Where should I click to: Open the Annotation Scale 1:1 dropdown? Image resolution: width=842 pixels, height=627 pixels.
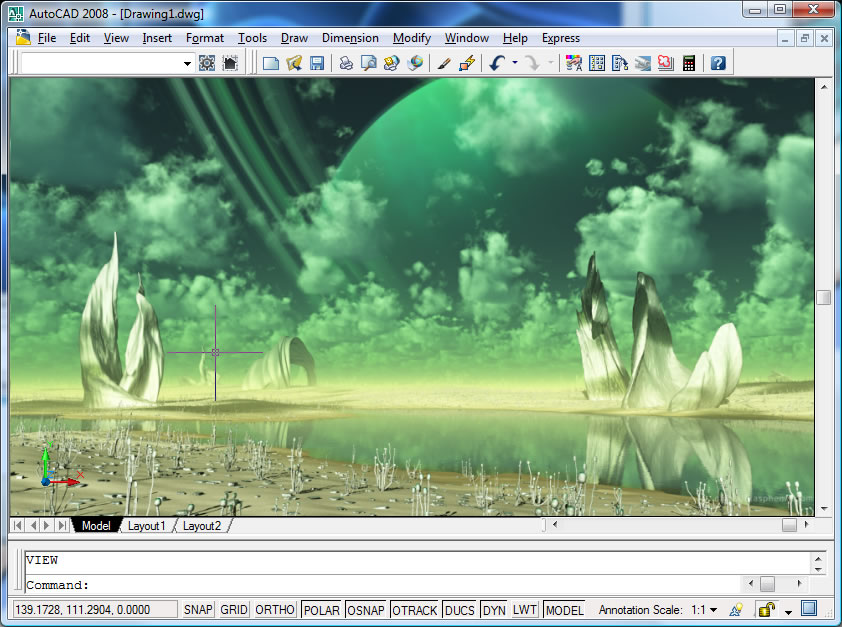point(705,610)
